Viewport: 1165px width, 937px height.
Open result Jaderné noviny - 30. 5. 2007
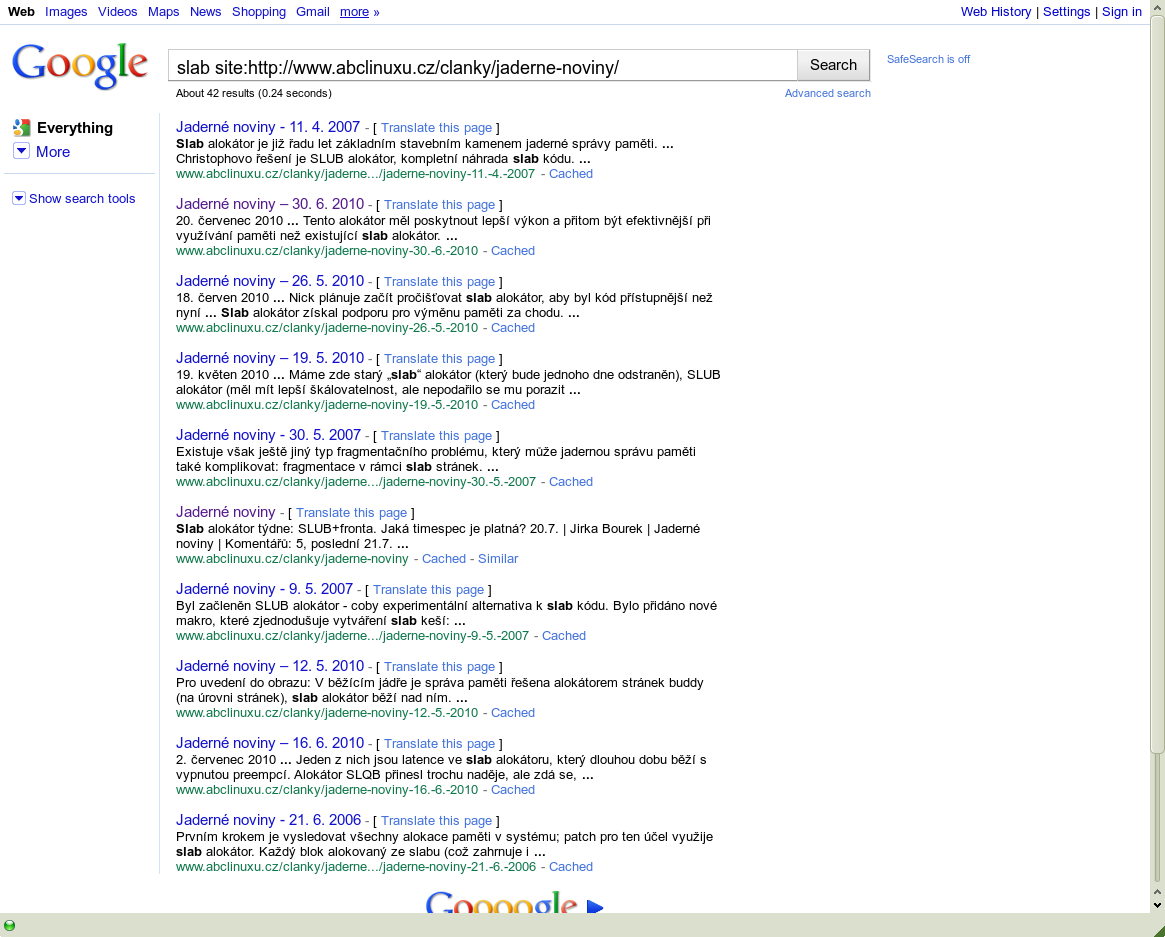click(x=268, y=435)
